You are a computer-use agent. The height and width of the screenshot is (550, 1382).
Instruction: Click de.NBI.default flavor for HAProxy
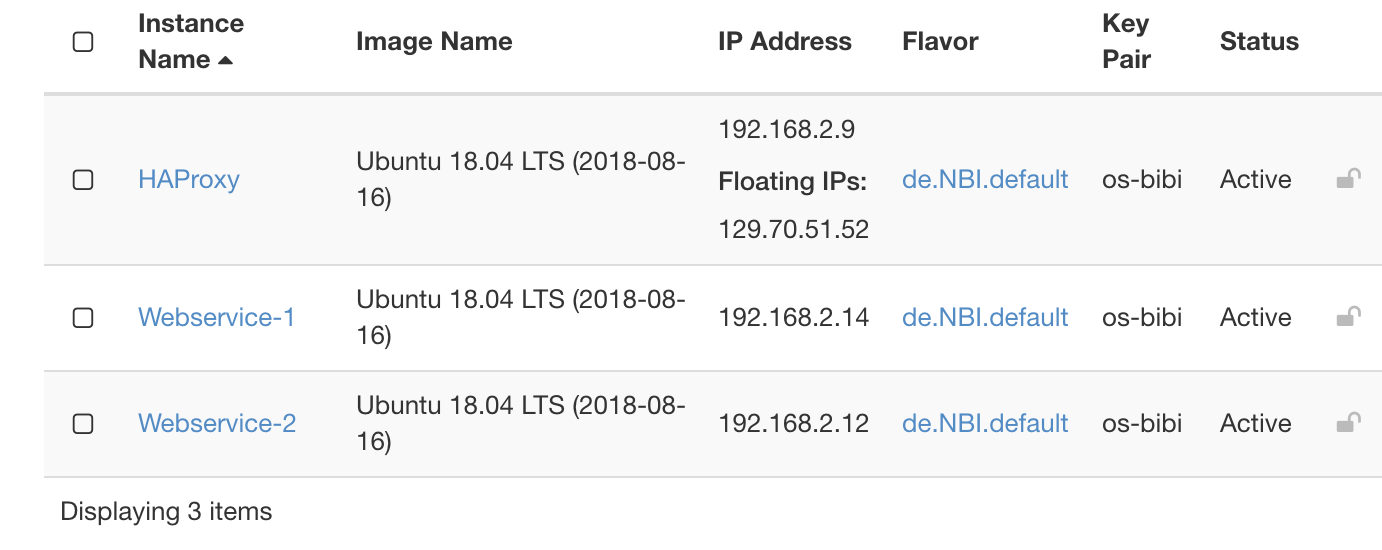(x=985, y=180)
